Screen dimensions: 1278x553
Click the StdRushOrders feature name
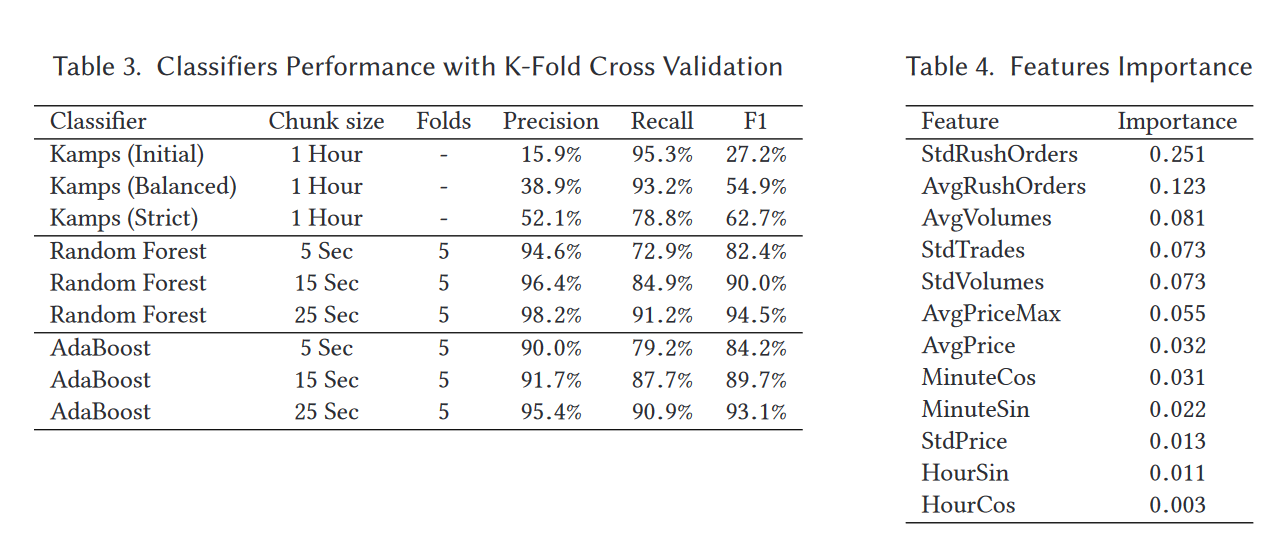point(999,155)
